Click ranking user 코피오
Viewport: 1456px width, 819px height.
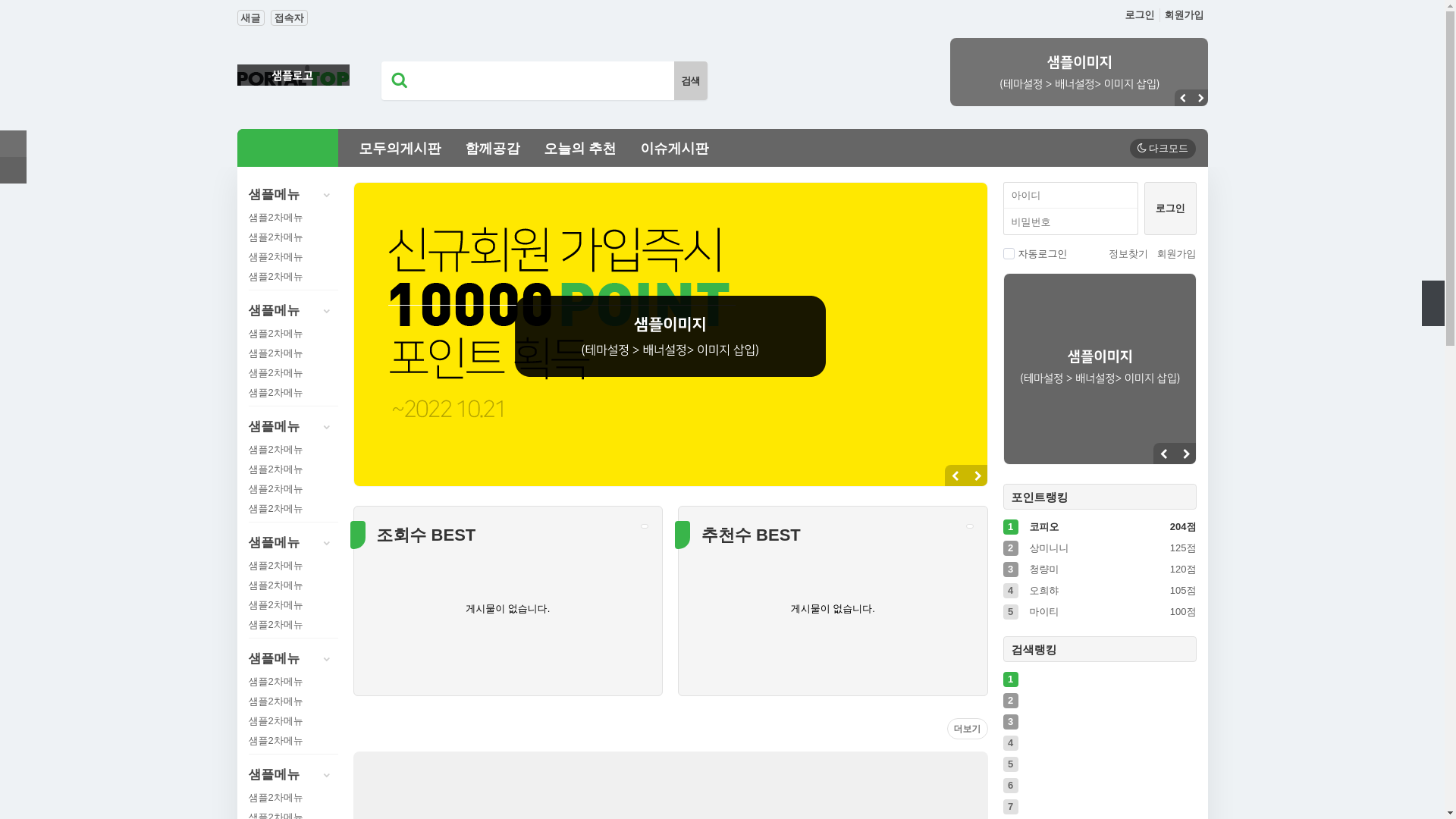[x=1044, y=527]
